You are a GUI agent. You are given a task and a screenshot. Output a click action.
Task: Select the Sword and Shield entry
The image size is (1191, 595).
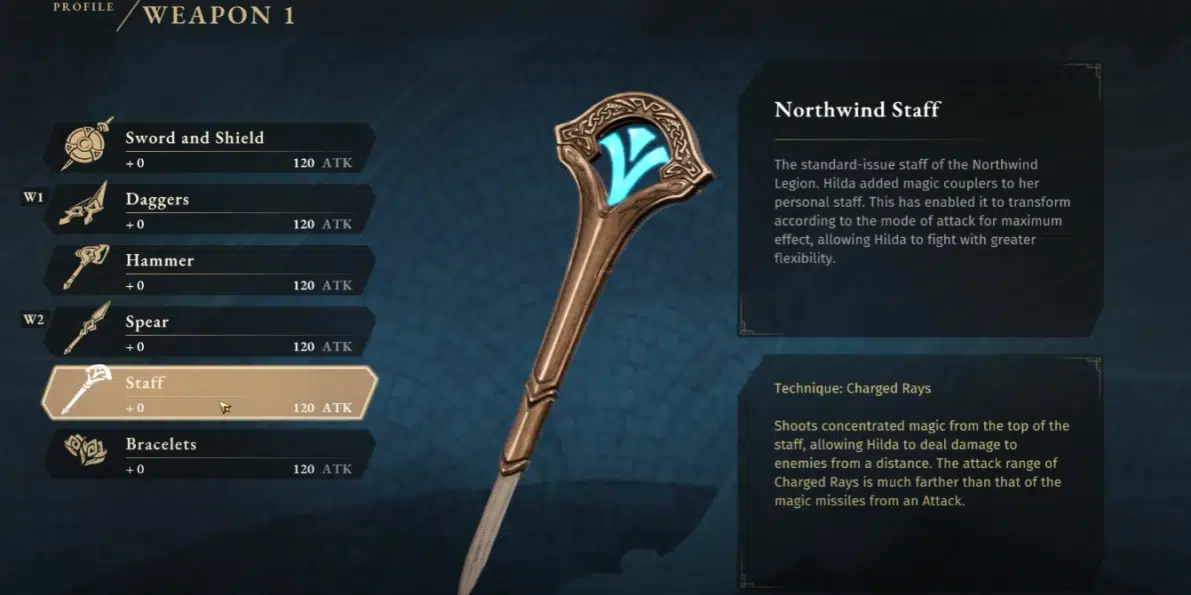(209, 147)
